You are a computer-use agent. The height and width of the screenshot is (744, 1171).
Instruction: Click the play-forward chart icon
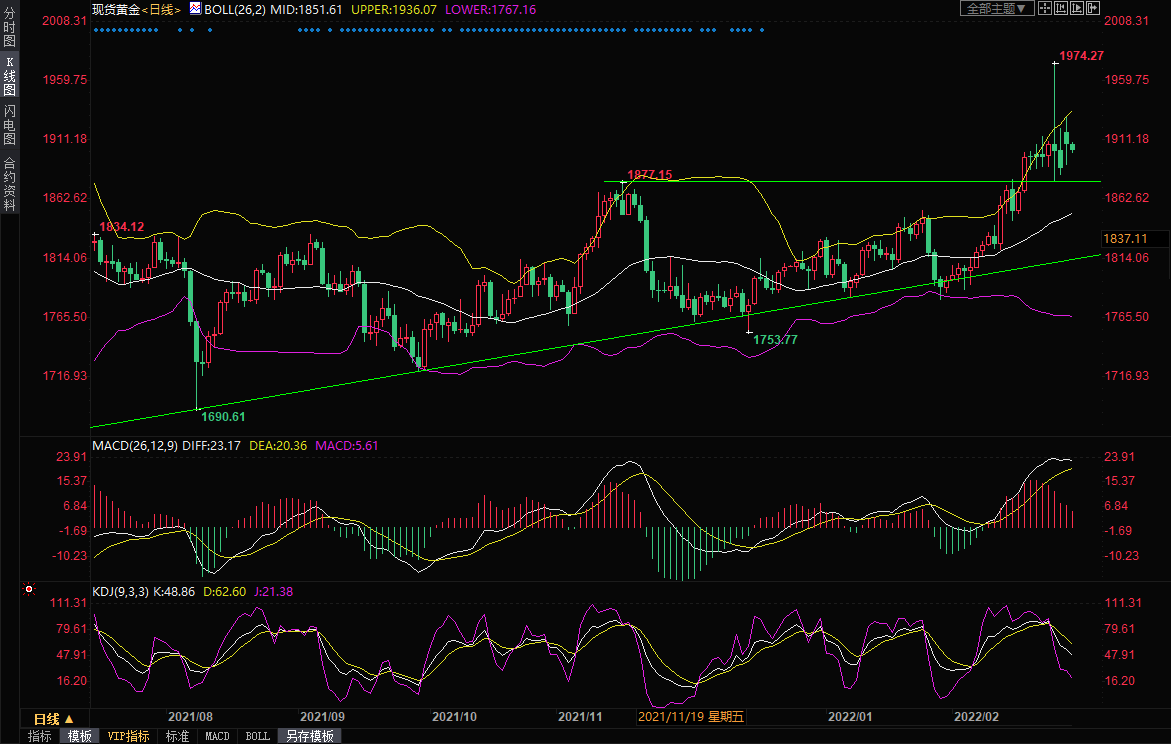[1076, 9]
